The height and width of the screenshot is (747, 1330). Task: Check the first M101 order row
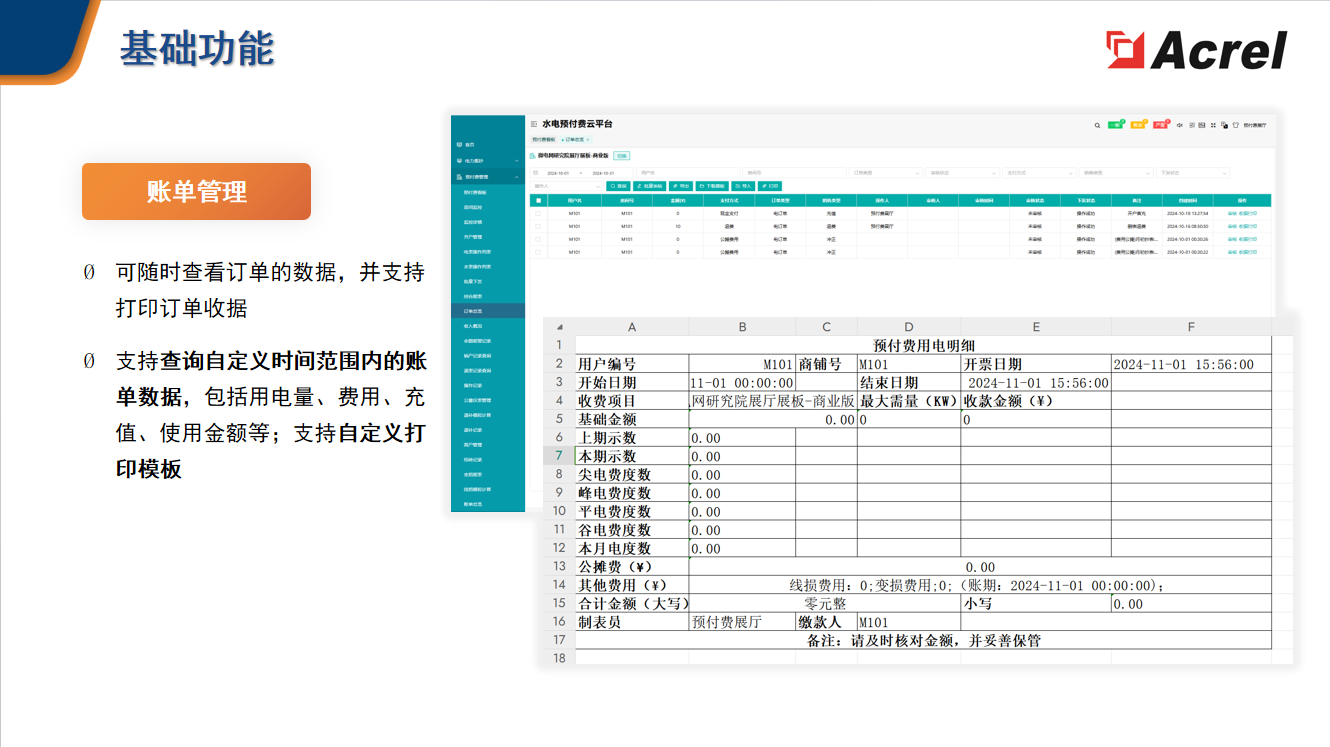coord(538,213)
